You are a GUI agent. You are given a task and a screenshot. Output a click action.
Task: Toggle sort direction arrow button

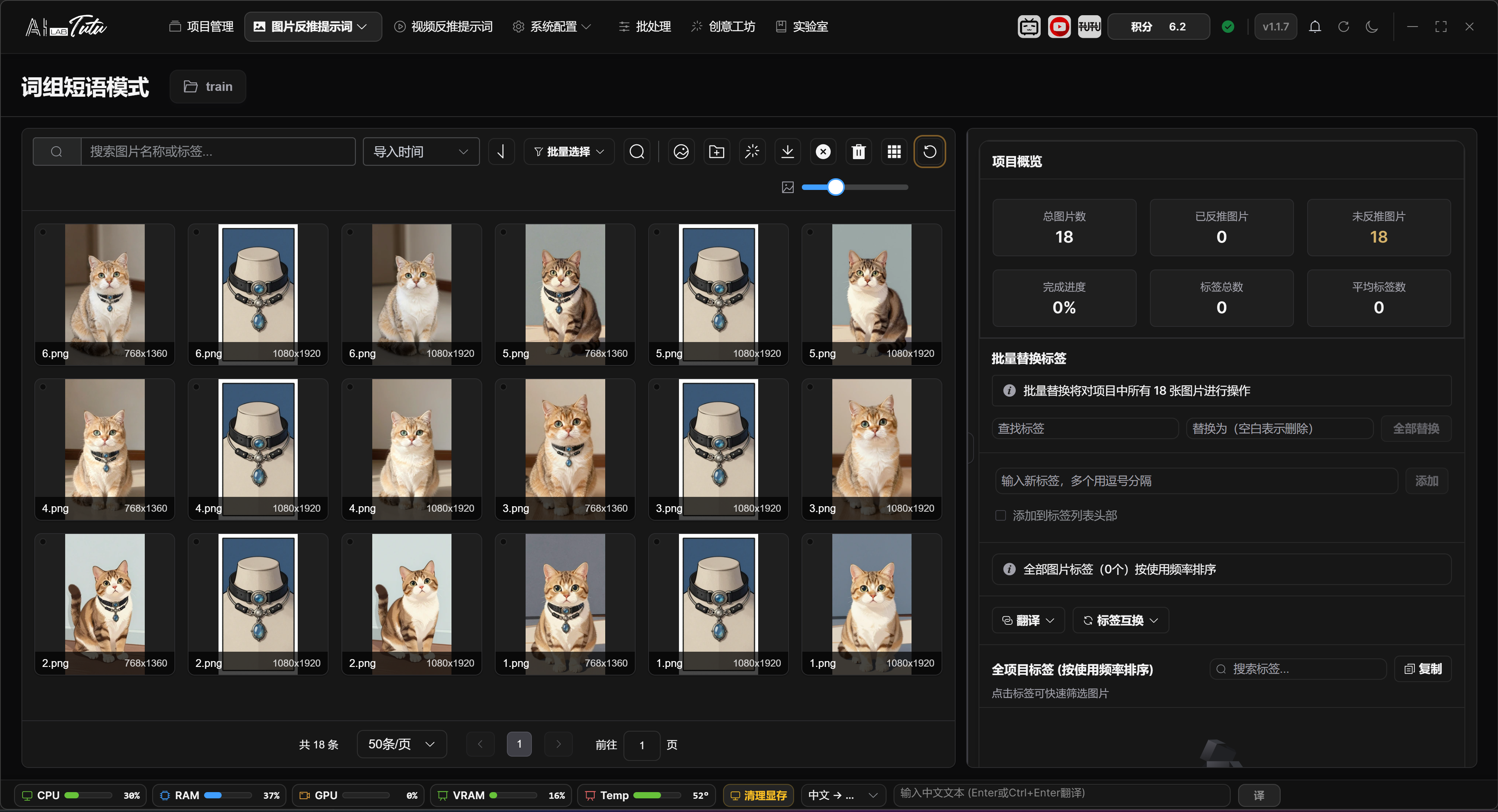pyautogui.click(x=501, y=152)
